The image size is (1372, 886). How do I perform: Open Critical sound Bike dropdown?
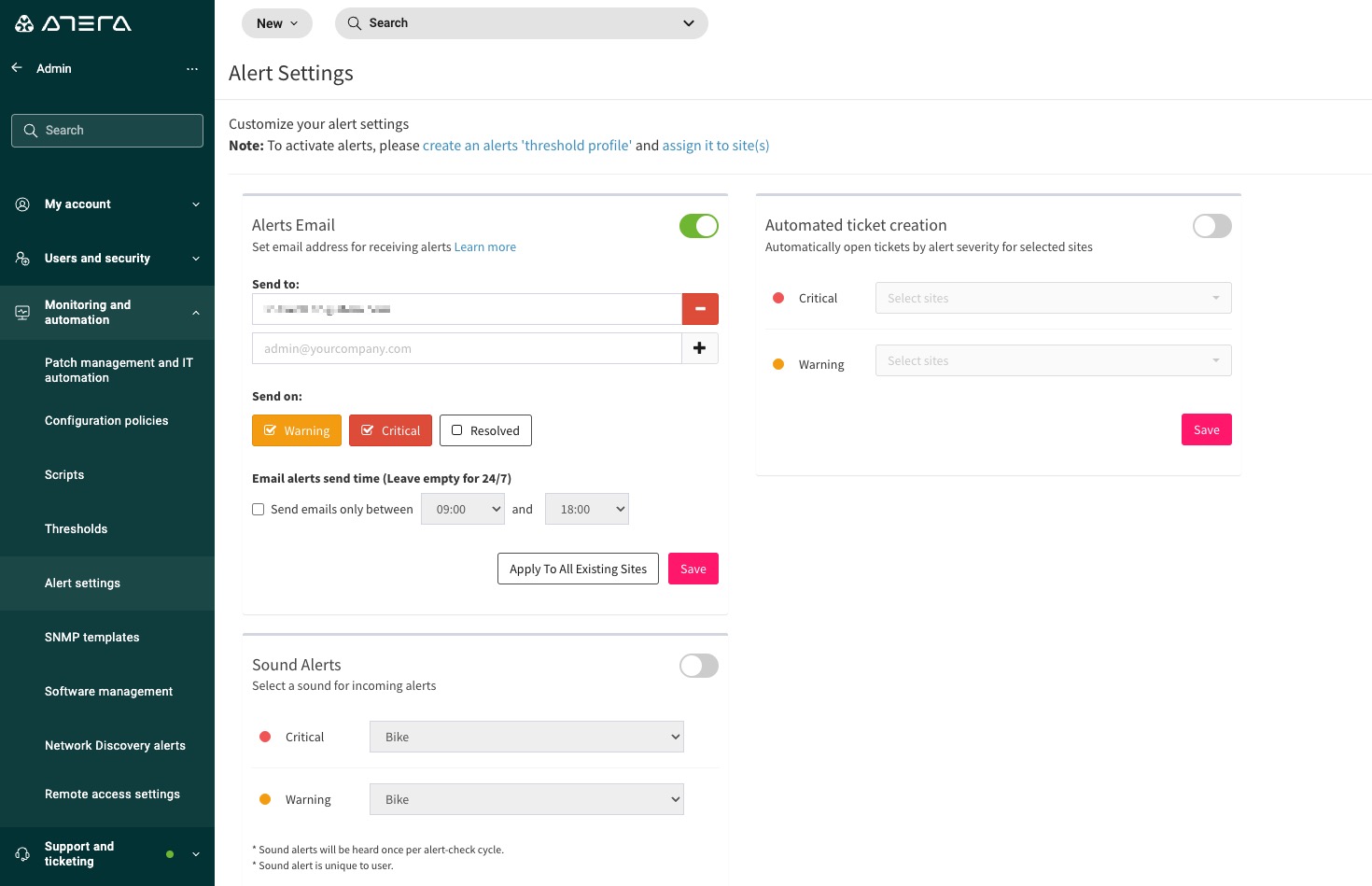point(526,737)
